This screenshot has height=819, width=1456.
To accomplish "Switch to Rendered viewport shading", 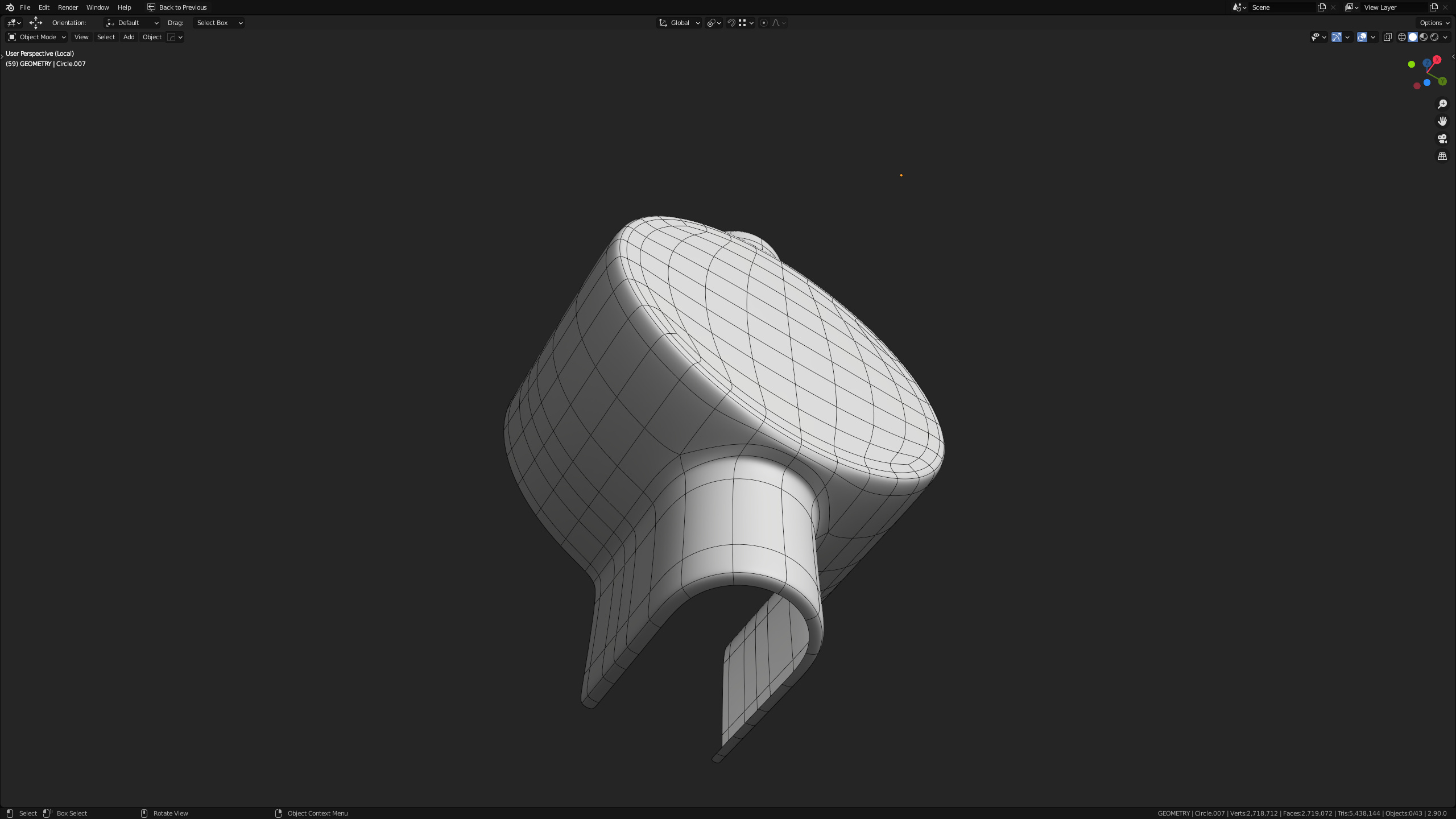I will pyautogui.click(x=1434, y=37).
